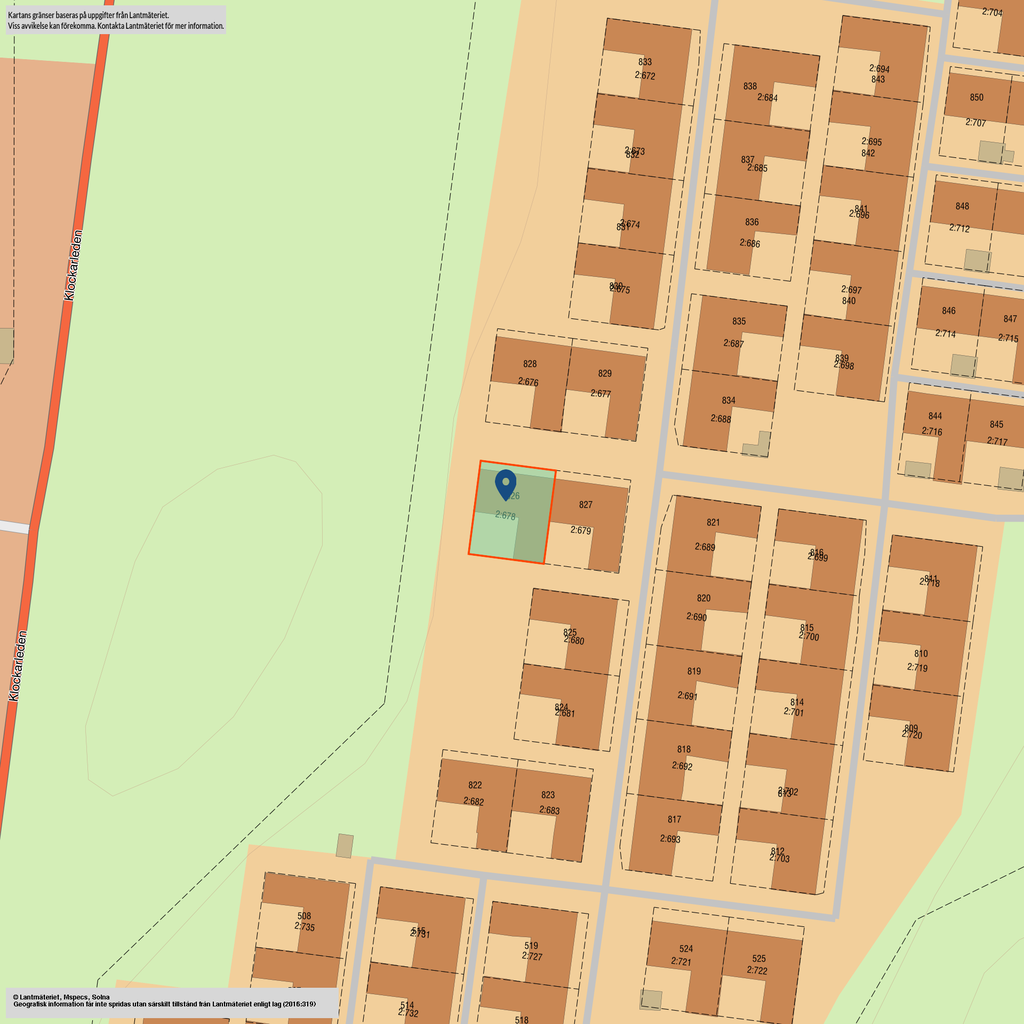The height and width of the screenshot is (1024, 1024).
Task: Click the parcel label 2:677
Action: coord(601,393)
